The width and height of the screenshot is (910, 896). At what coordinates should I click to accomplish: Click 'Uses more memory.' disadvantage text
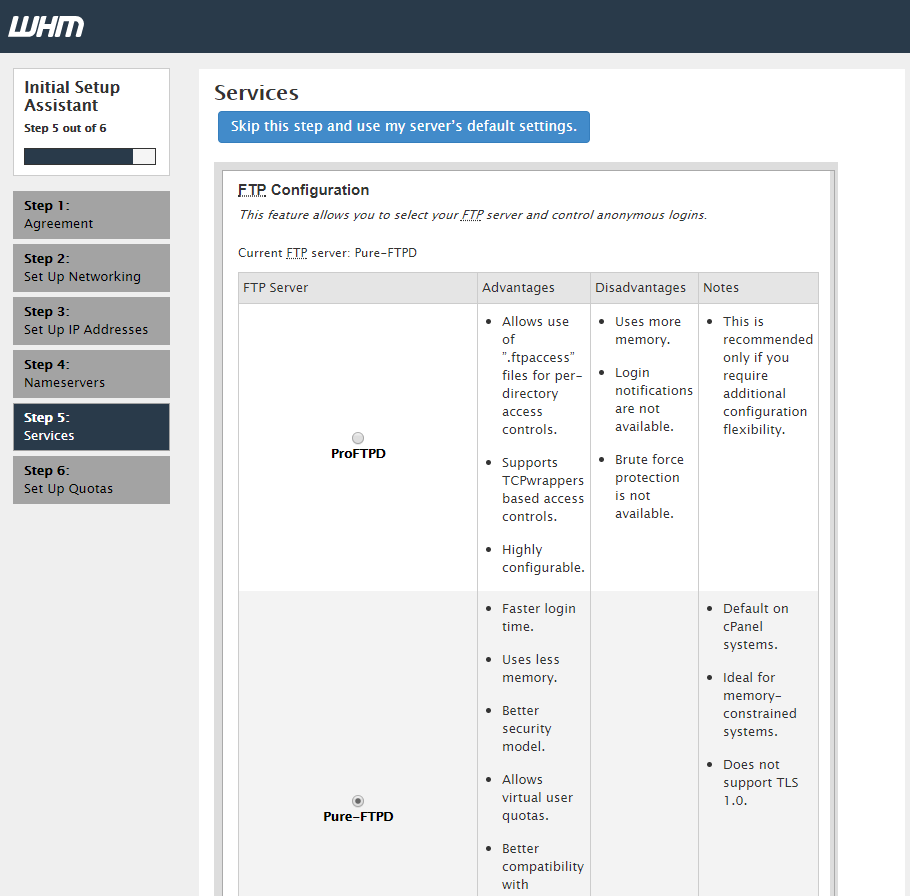pos(648,330)
